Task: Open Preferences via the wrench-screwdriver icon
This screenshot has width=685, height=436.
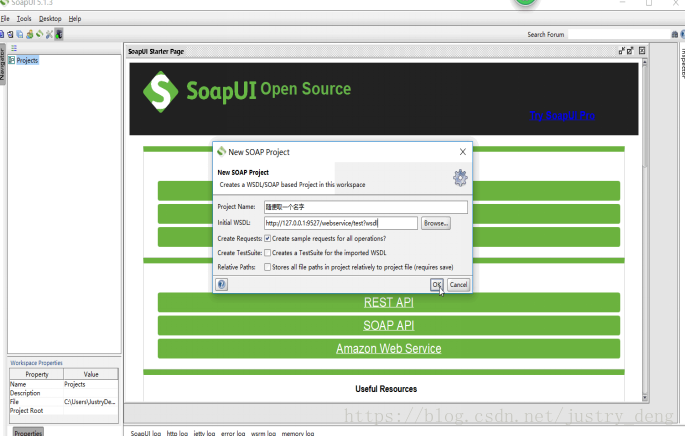Action: coord(49,34)
